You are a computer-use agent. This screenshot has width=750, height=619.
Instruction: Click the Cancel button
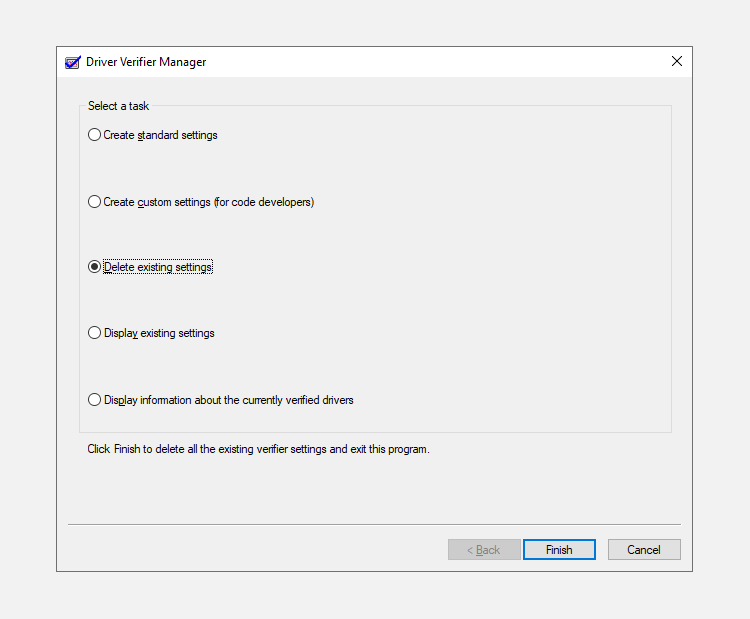[x=644, y=550]
